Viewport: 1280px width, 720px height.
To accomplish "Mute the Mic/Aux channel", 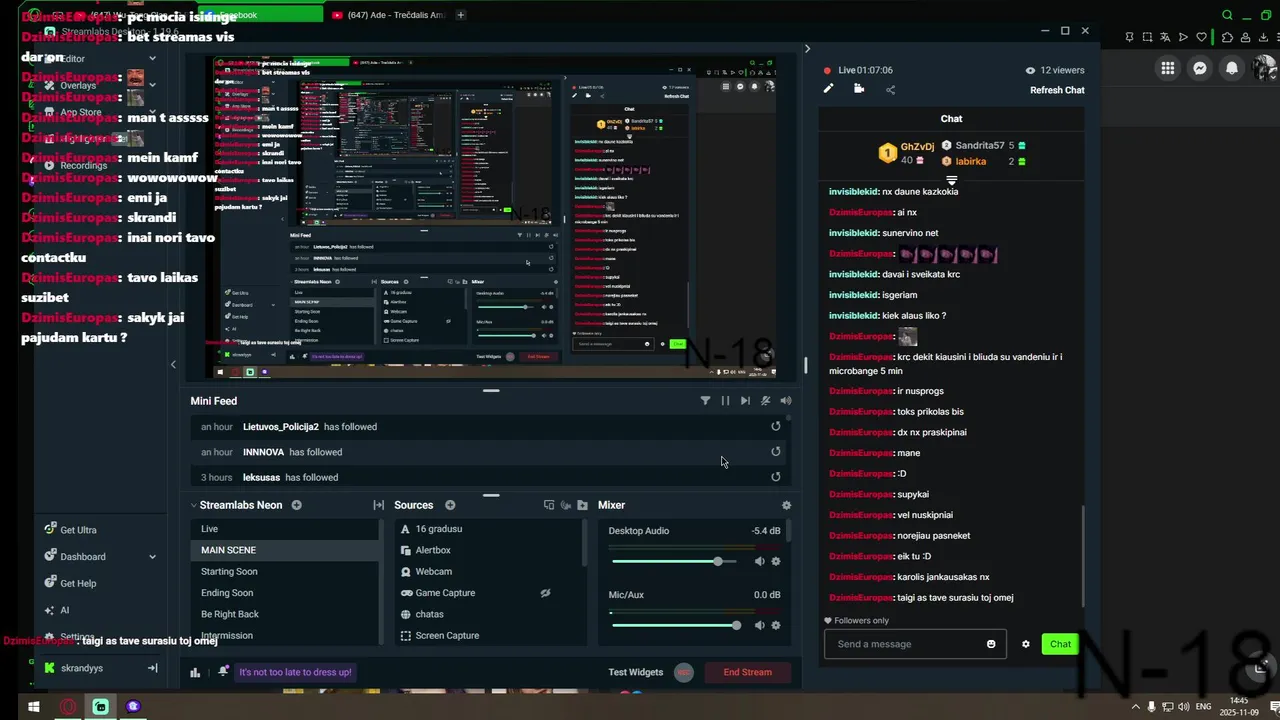I will [759, 625].
